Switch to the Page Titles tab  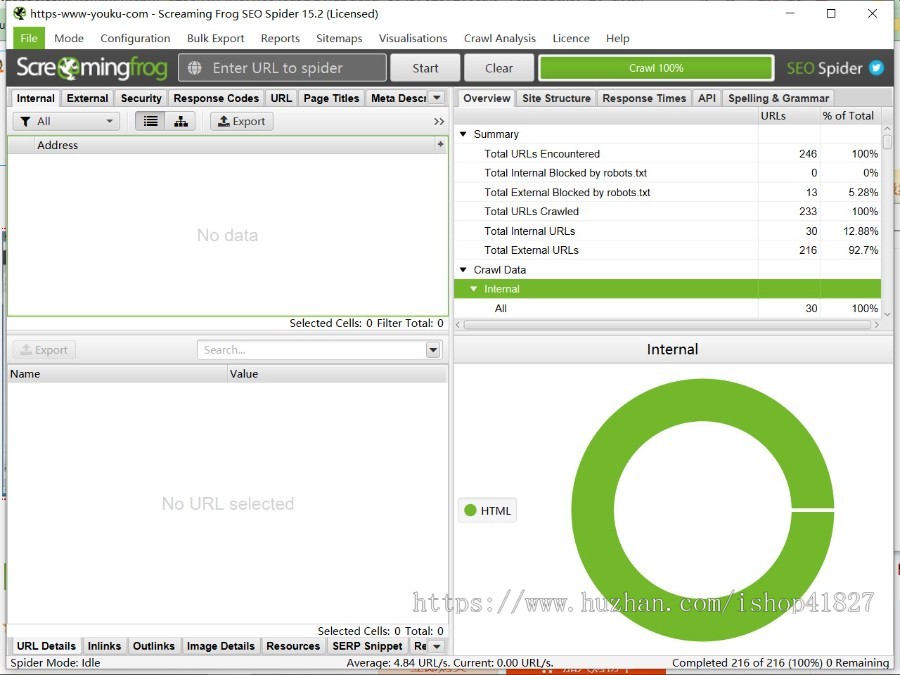tap(331, 98)
